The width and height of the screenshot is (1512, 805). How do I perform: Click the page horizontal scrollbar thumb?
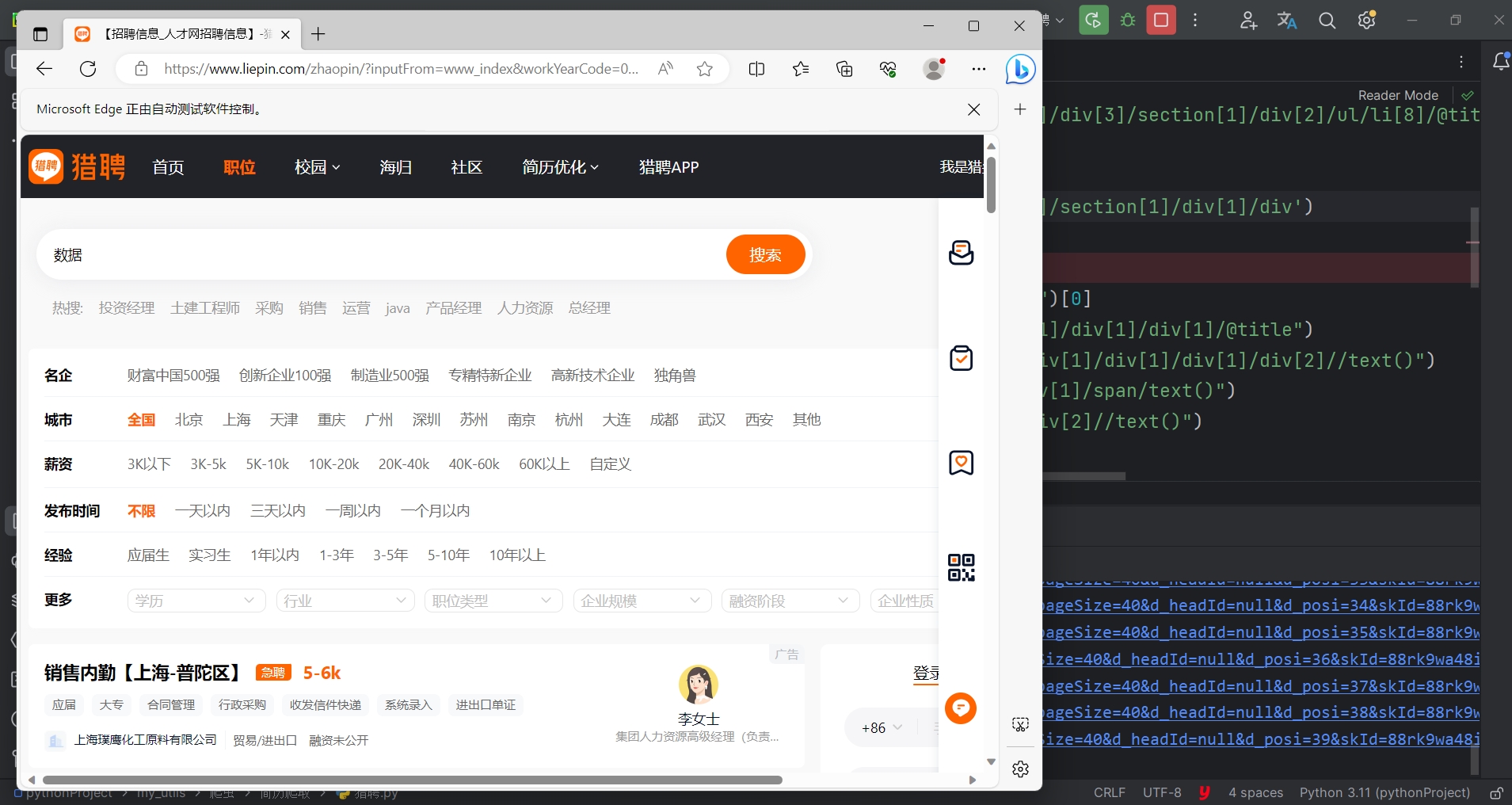pos(413,780)
